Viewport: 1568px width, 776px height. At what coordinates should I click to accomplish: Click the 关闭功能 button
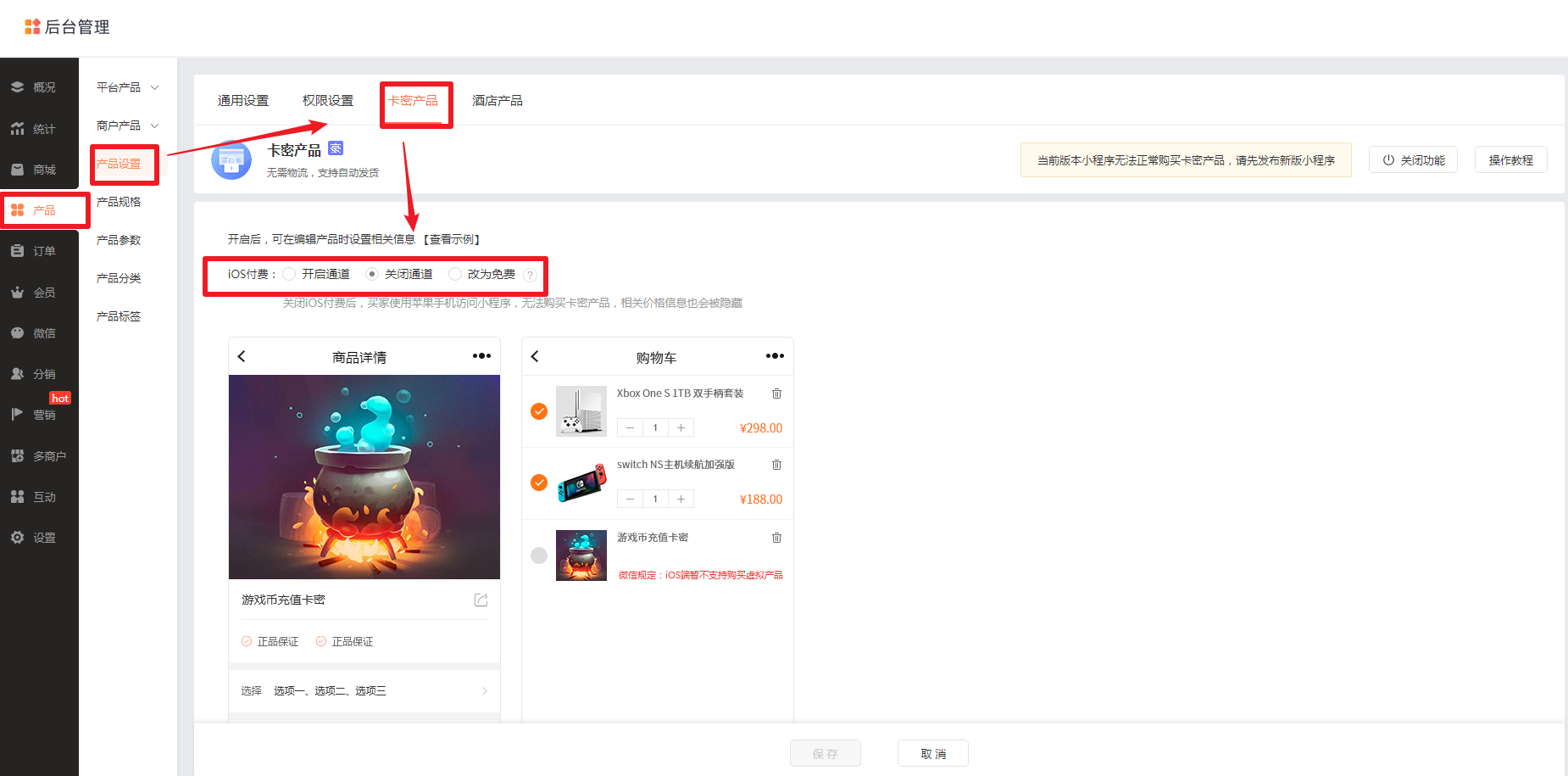[1413, 159]
